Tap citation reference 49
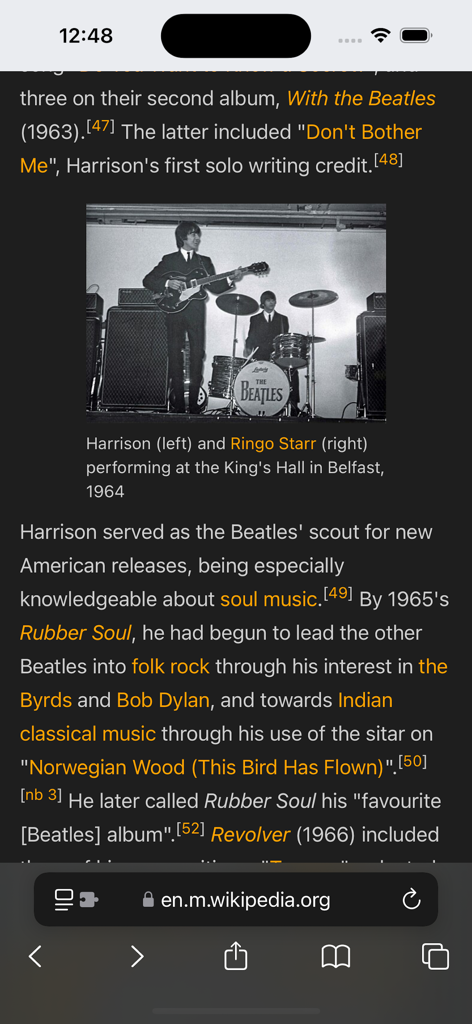The height and width of the screenshot is (1024, 472). click(338, 594)
